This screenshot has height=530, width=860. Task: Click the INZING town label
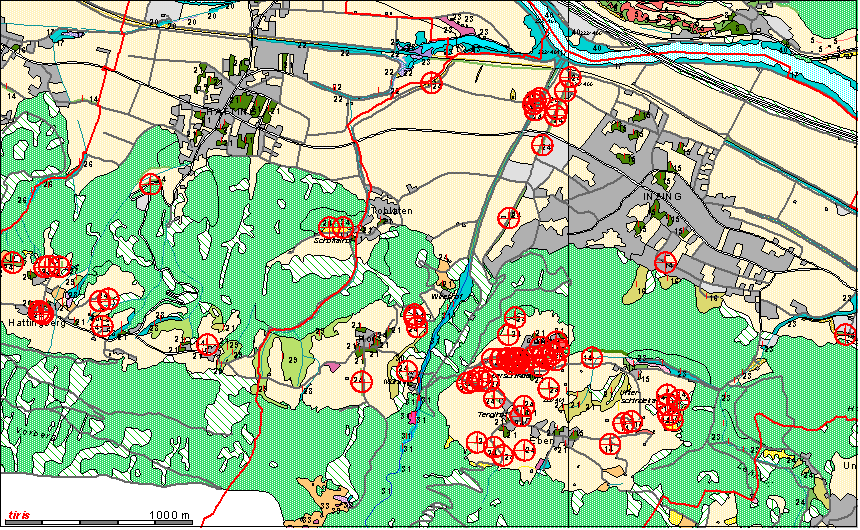(x=662, y=195)
